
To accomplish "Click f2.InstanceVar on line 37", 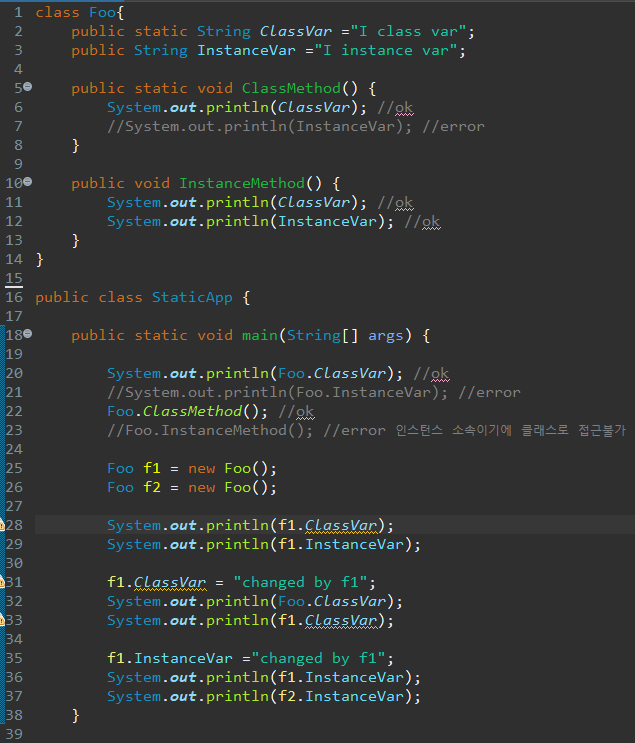I will tap(341, 696).
